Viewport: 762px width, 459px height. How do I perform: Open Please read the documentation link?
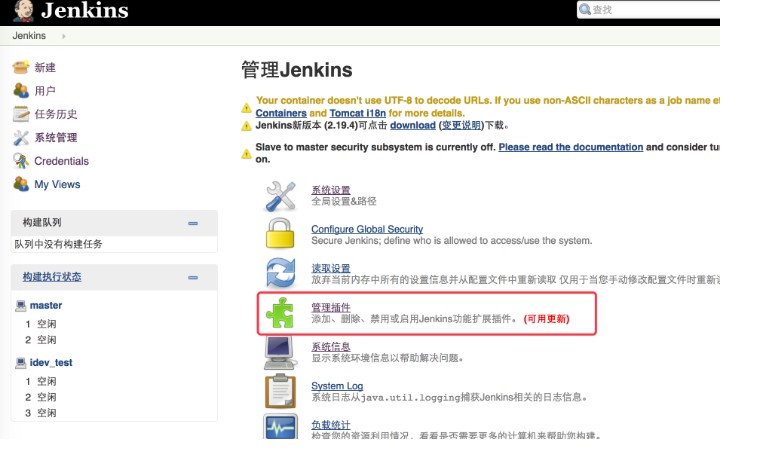tap(571, 147)
